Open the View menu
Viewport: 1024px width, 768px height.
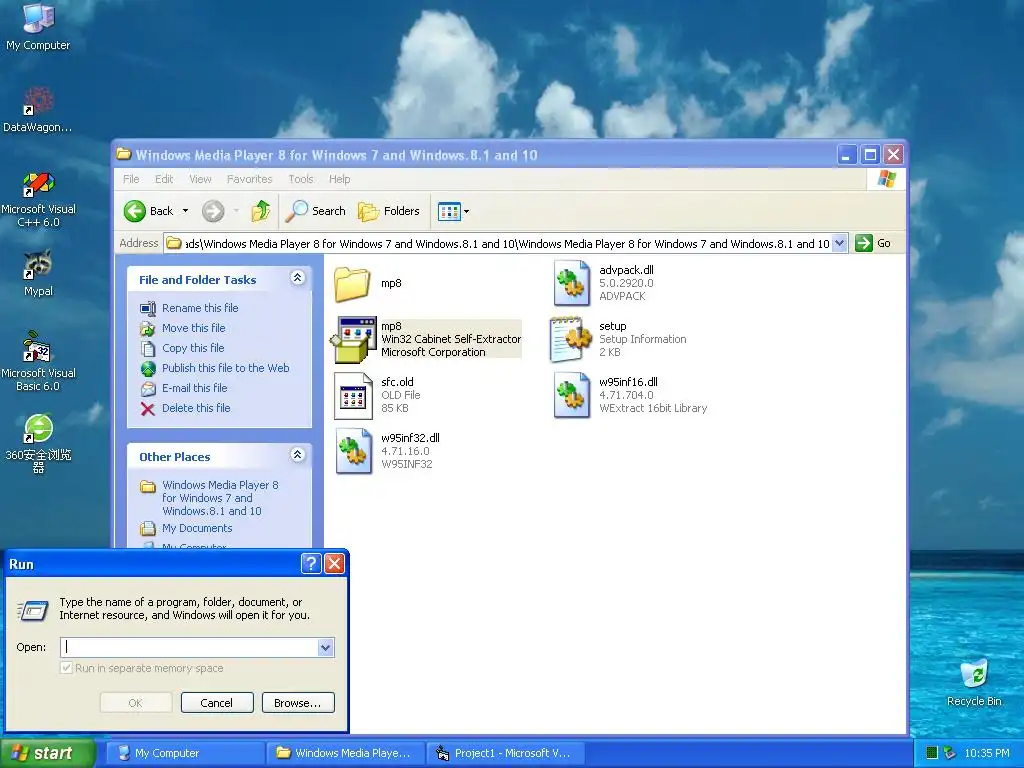coord(200,179)
